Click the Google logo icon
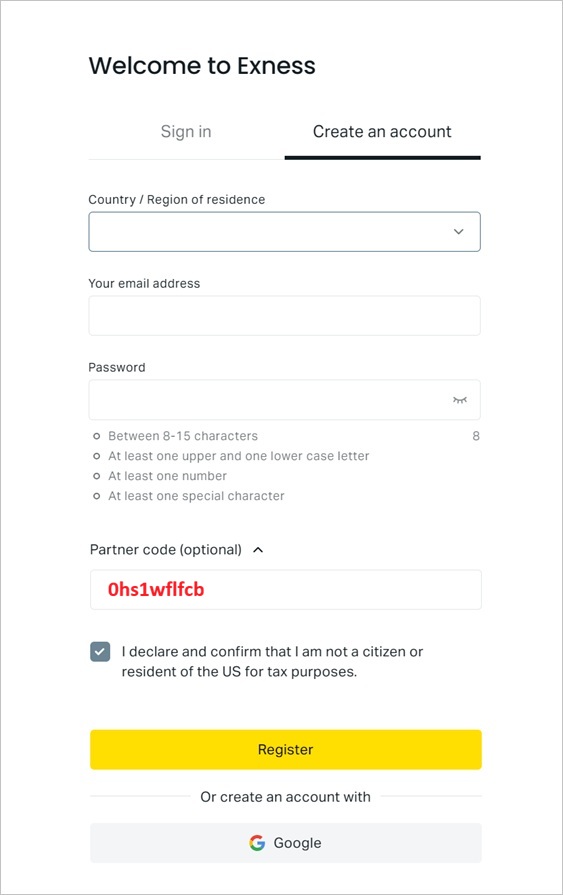 257,842
